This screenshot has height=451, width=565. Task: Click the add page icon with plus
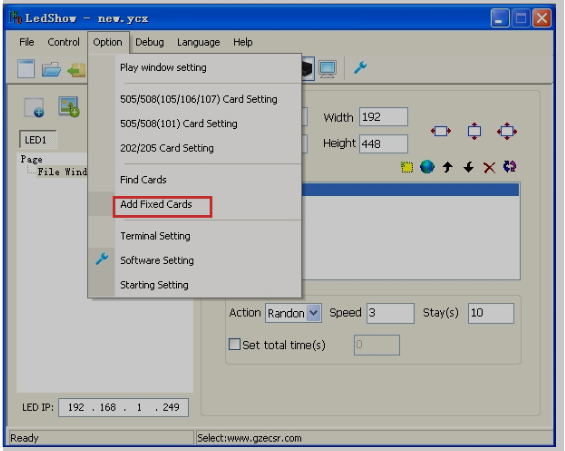pos(34,107)
